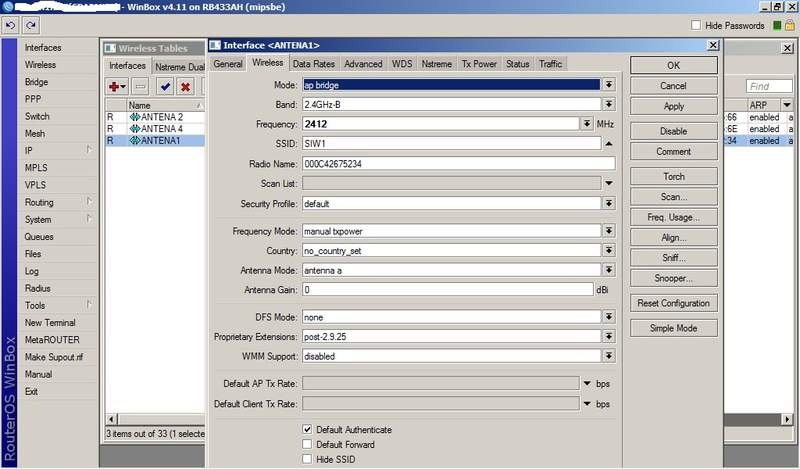Viewport: 800px width, 469px height.
Task: Open the Mode dropdown
Action: [609, 84]
